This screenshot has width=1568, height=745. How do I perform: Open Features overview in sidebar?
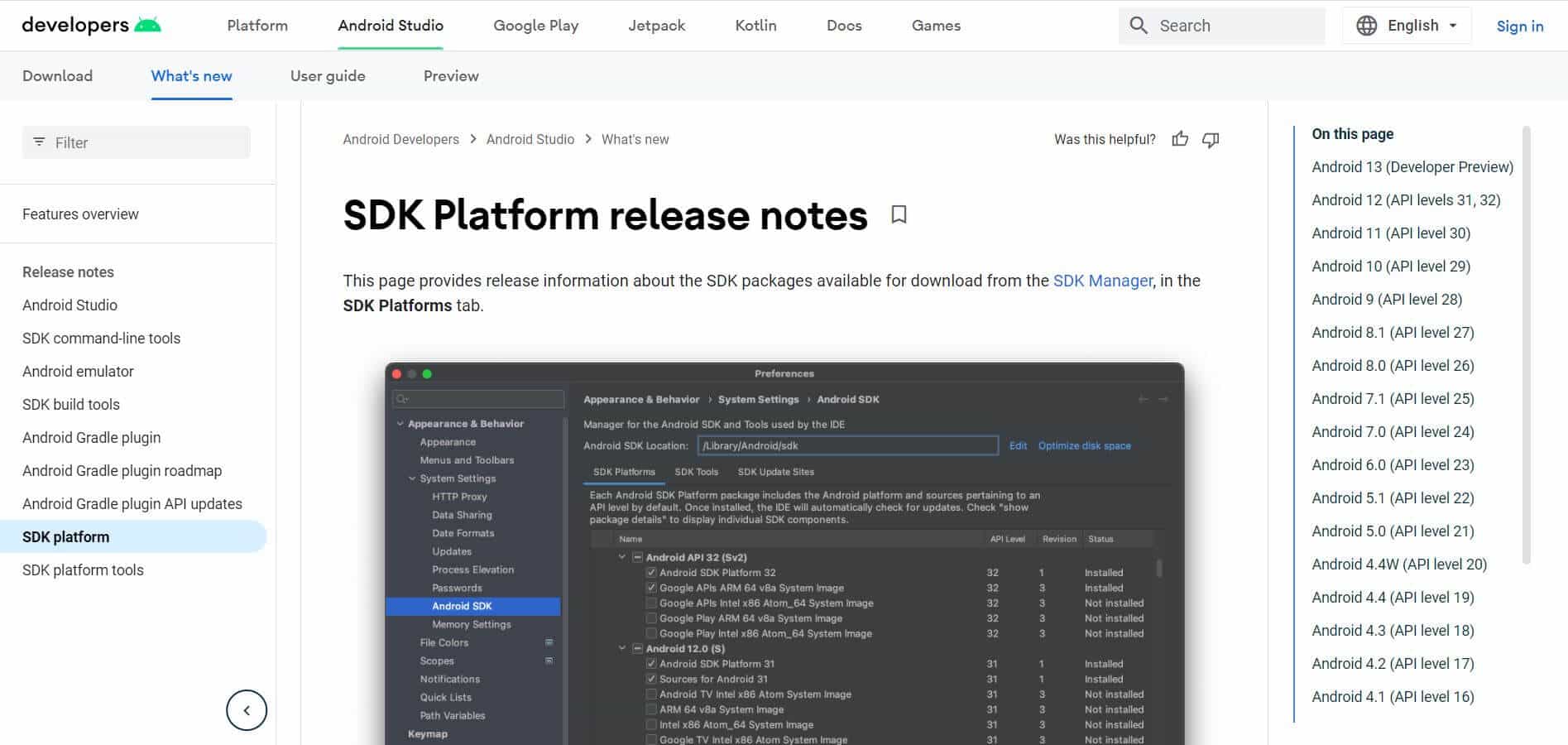point(80,214)
